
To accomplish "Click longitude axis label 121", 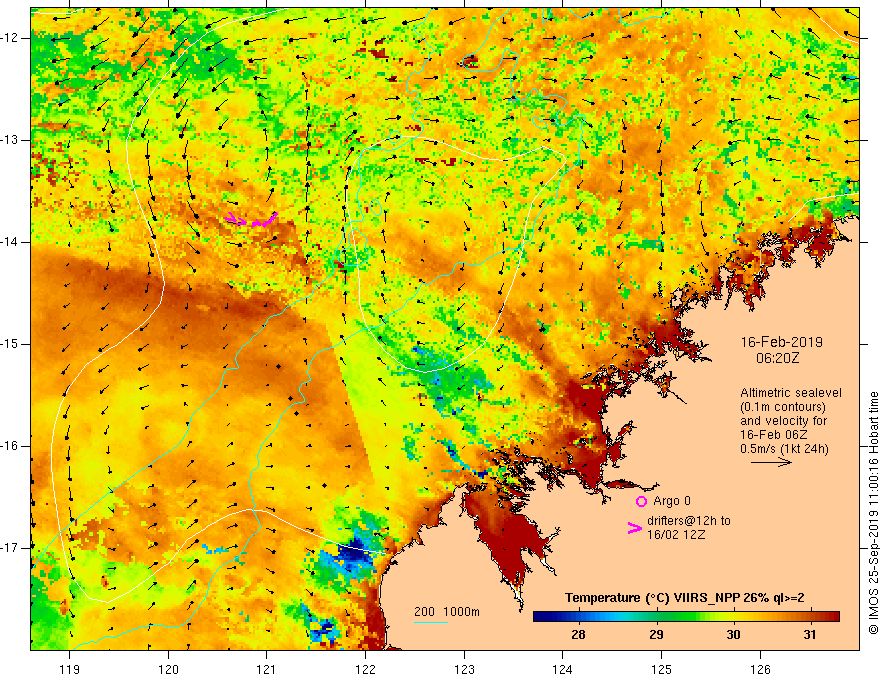I will point(267,669).
